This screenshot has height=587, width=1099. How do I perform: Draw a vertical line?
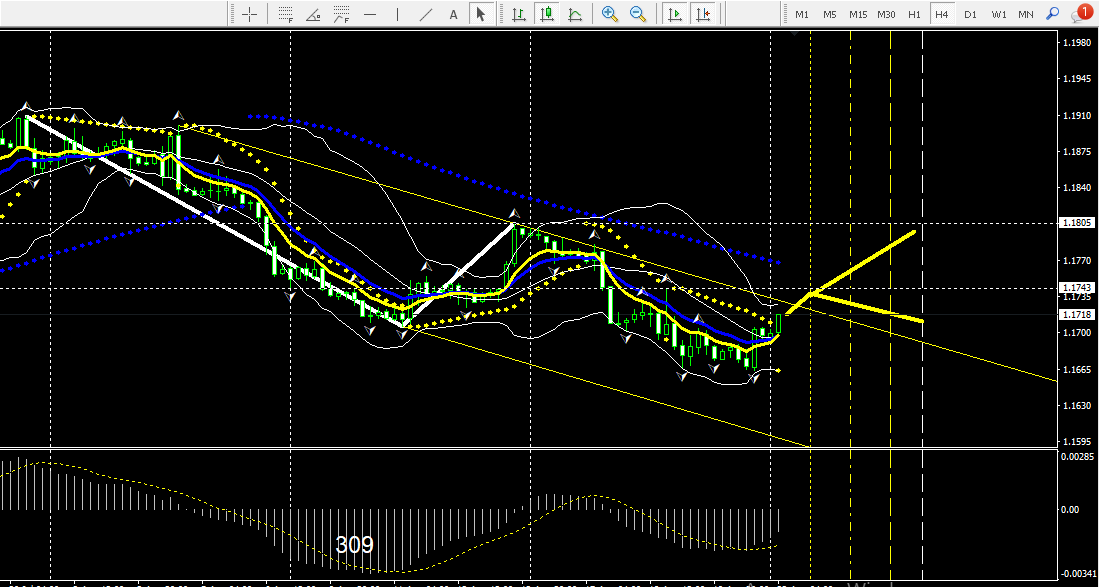398,14
